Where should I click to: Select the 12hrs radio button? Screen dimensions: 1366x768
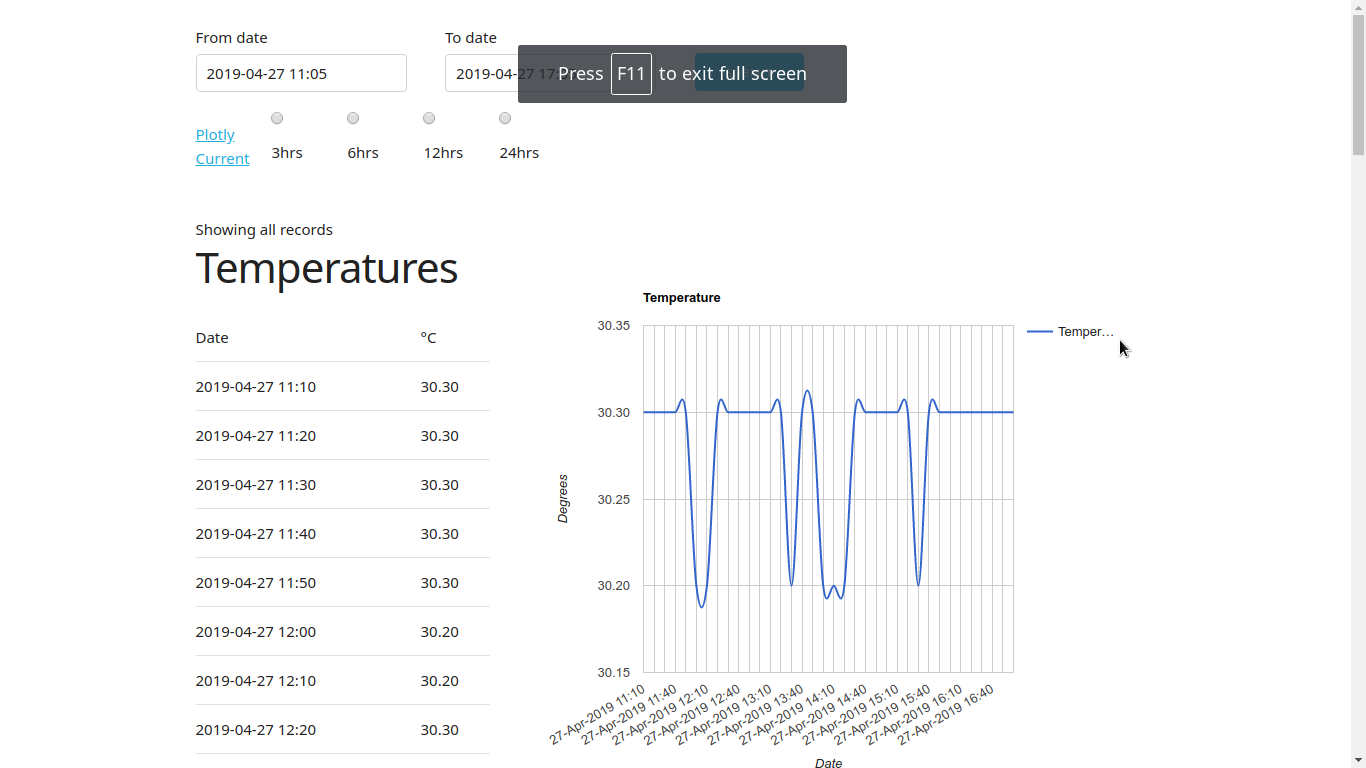click(x=429, y=118)
